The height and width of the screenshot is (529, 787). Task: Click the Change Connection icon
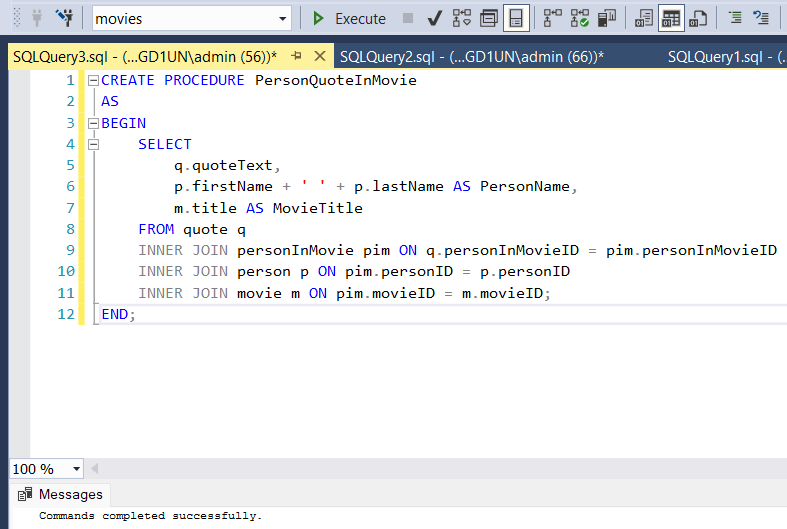tap(65, 18)
